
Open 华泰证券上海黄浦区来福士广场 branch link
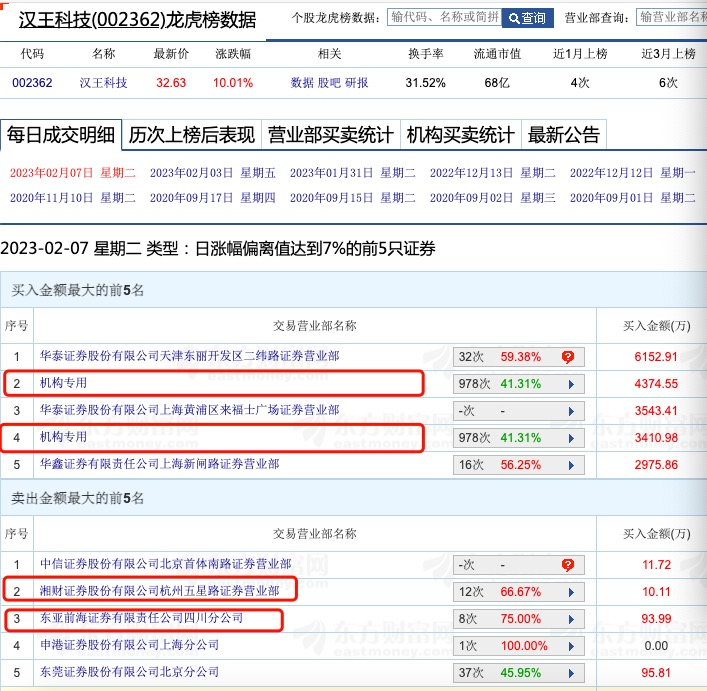pos(189,410)
